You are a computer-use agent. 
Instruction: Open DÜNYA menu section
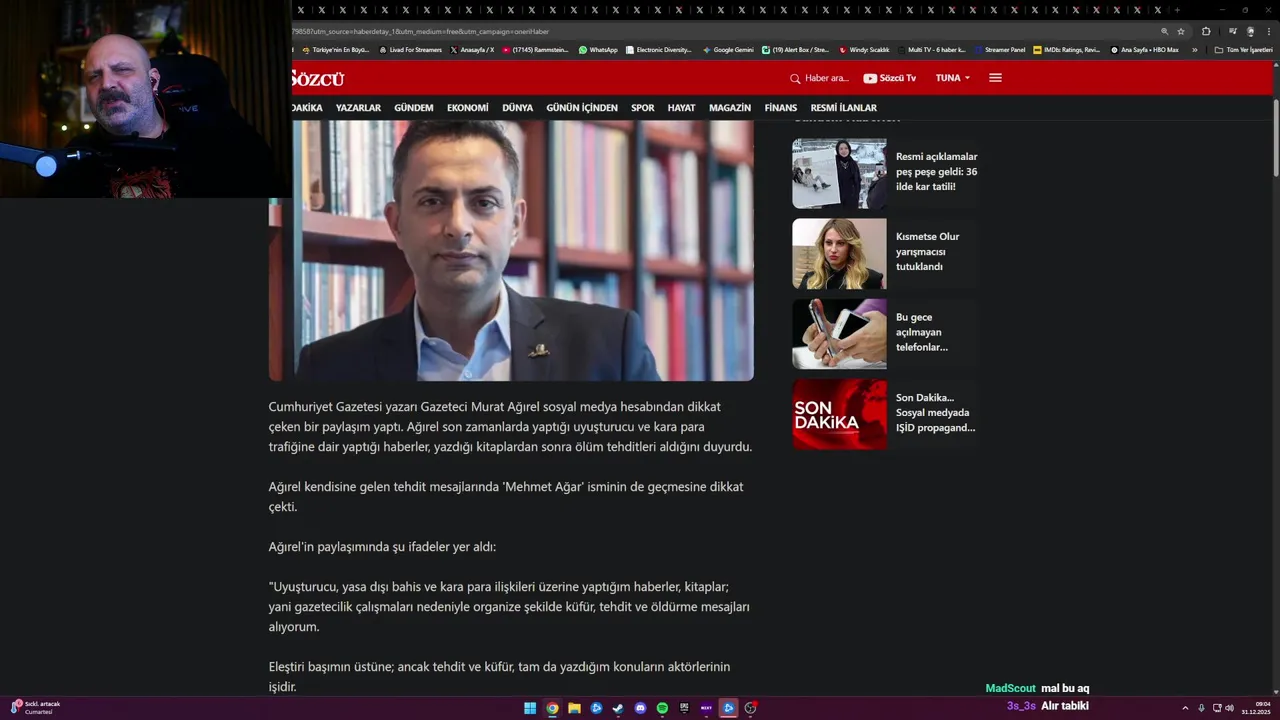point(517,108)
